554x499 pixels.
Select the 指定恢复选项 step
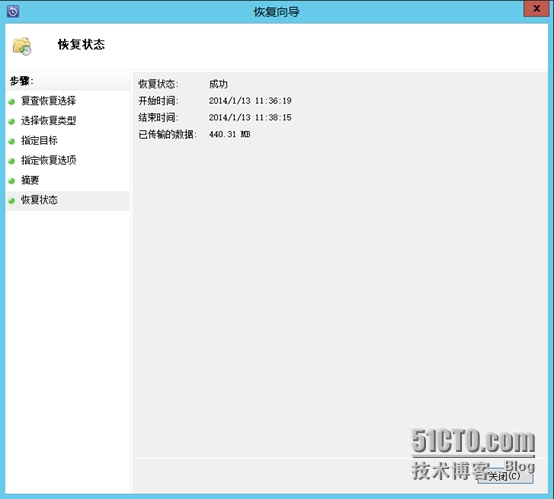[x=48, y=160]
